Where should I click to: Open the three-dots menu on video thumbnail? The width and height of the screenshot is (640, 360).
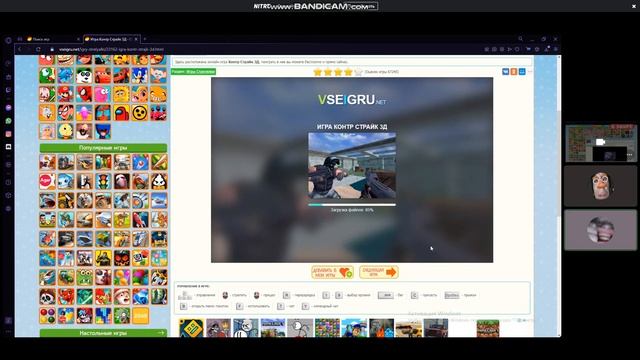[630, 155]
